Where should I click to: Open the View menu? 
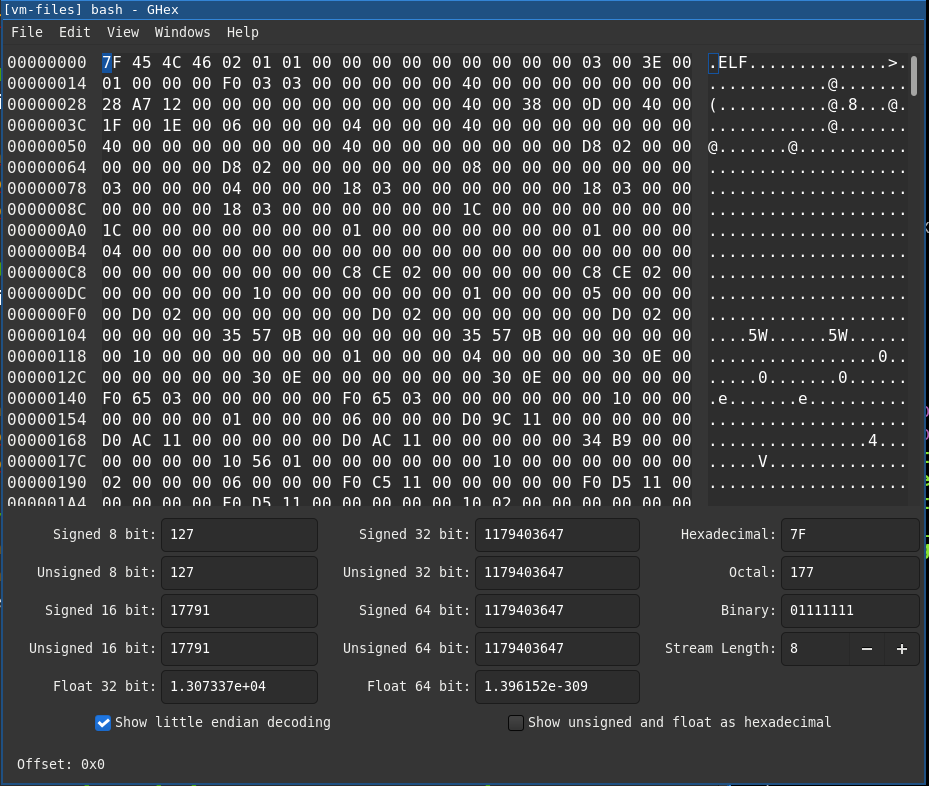(x=123, y=32)
